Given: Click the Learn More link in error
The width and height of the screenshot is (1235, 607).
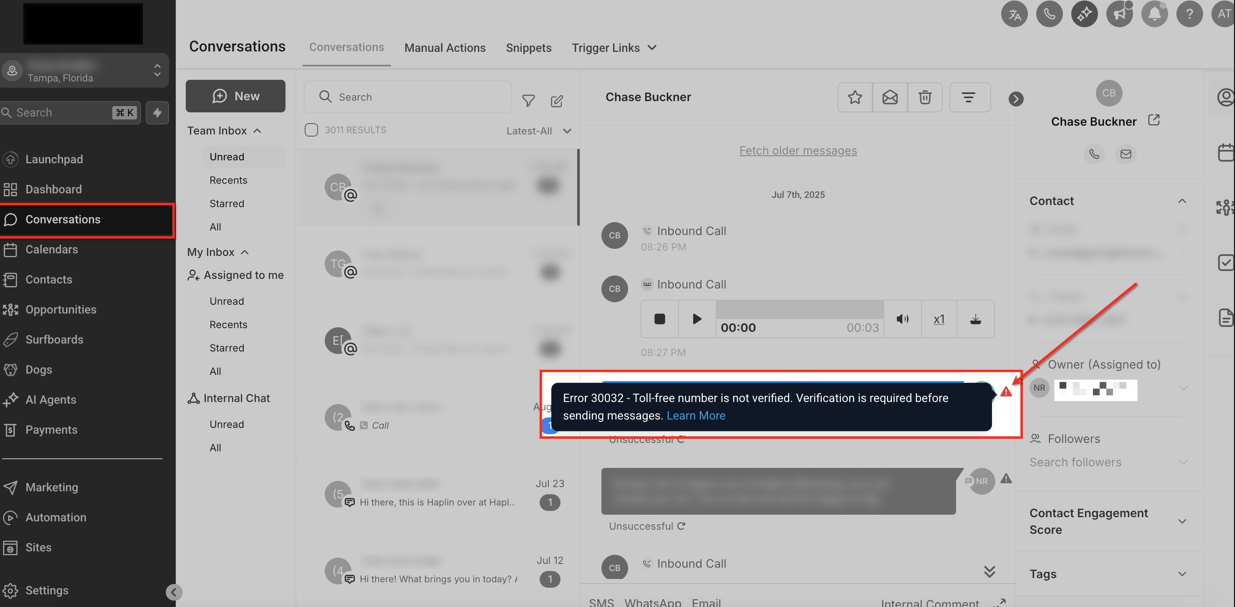Looking at the screenshot, I should coord(696,416).
